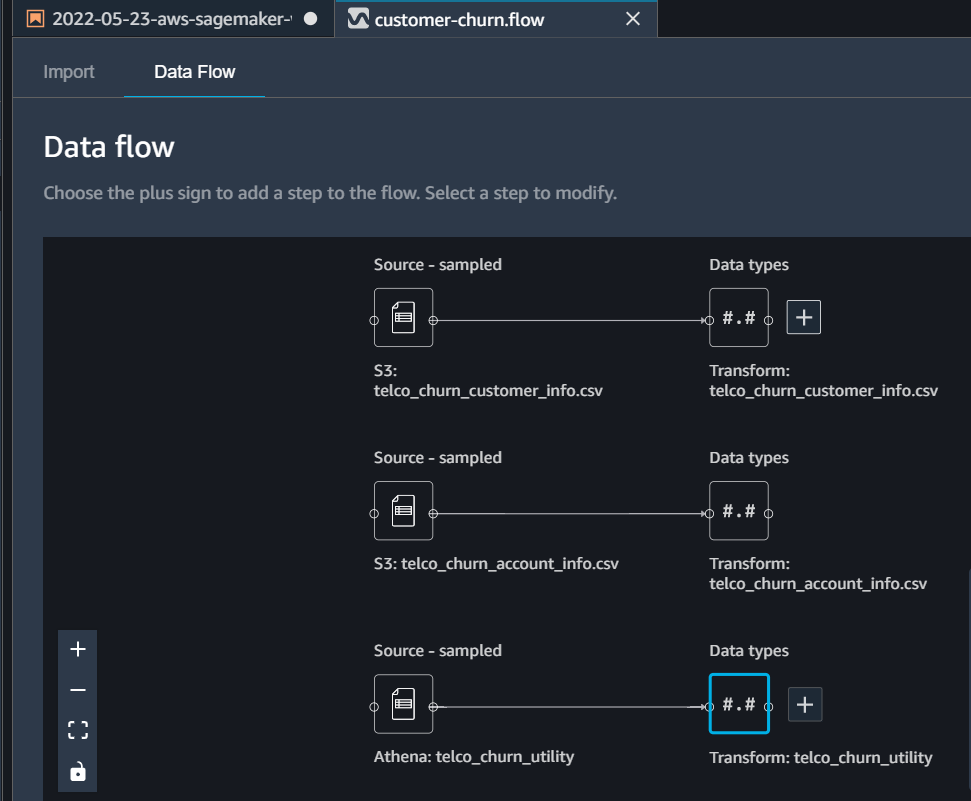Toggle the canvas interactivity lock
The image size is (971, 801).
click(78, 771)
